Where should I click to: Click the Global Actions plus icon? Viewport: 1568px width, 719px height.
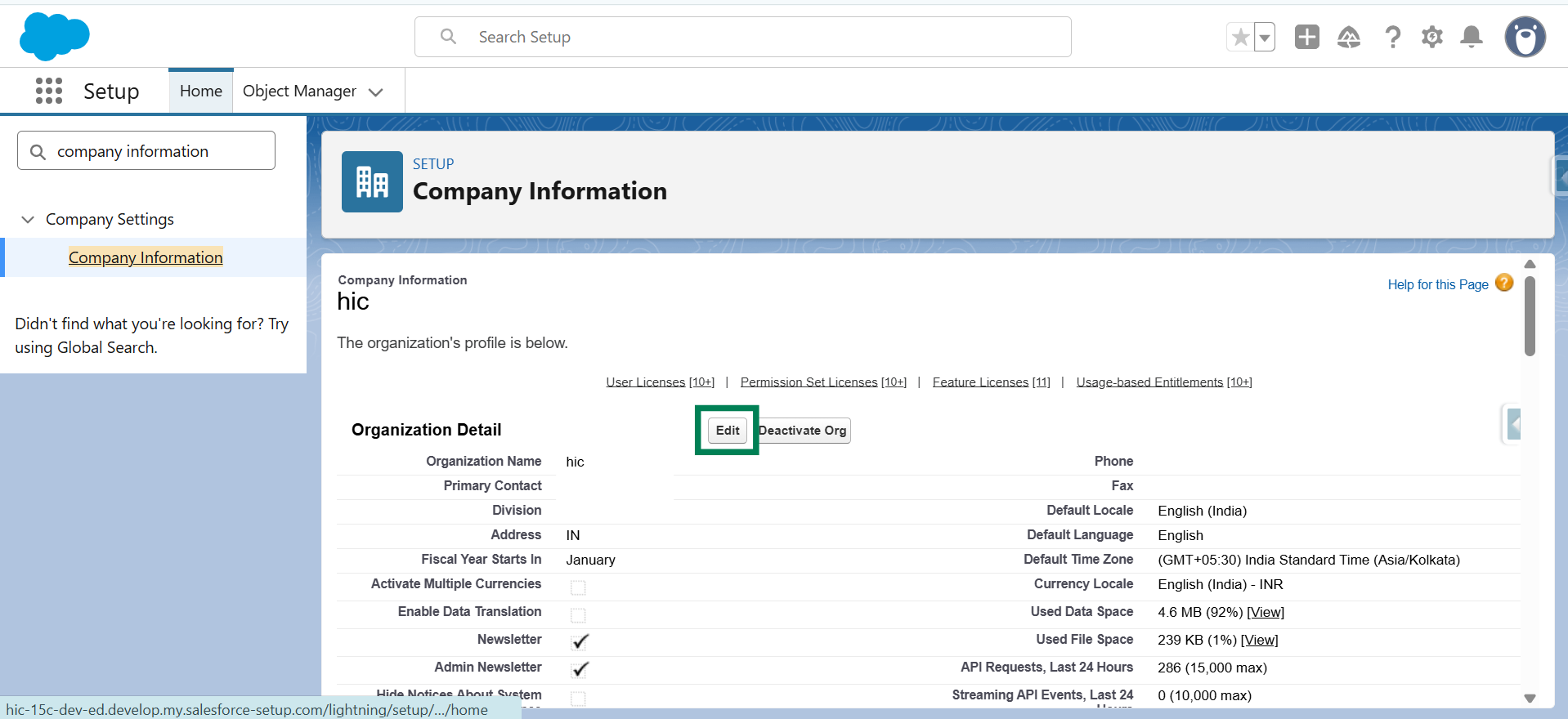1306,37
